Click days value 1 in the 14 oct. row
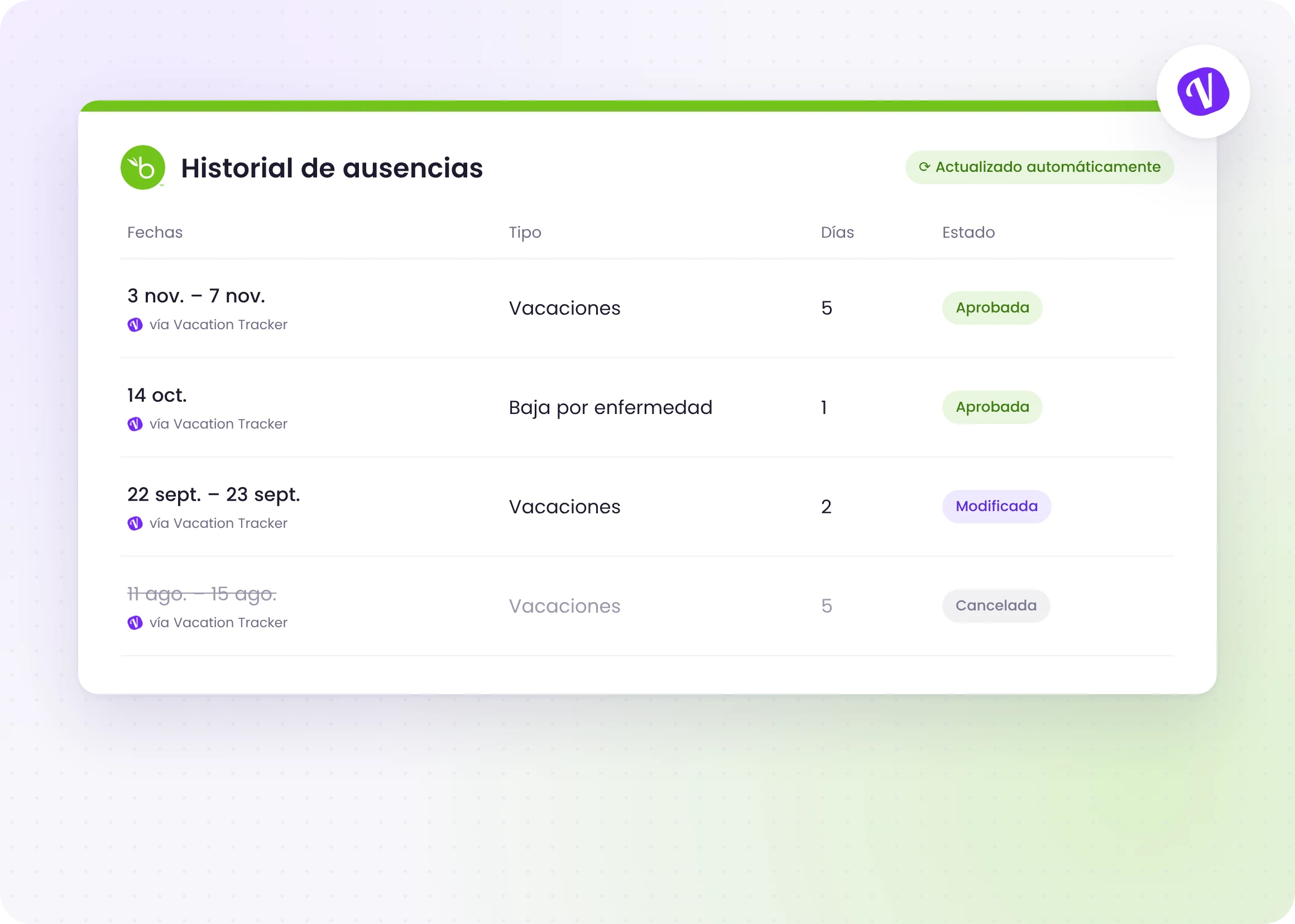1295x924 pixels. [824, 408]
